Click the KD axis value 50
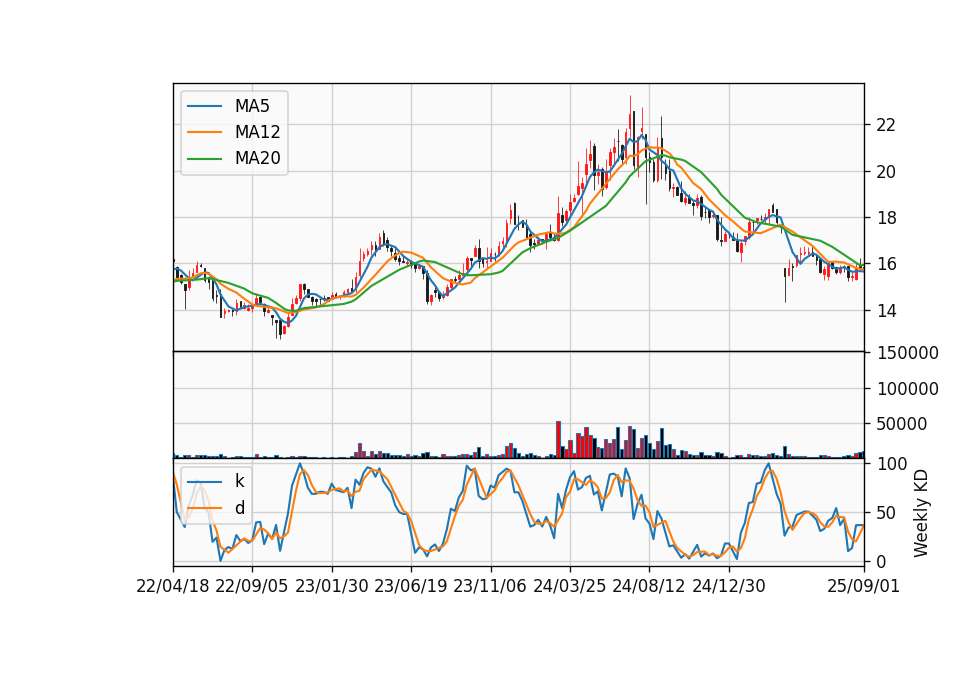Image resolution: width=960 pixels, height=690 pixels. [886, 513]
